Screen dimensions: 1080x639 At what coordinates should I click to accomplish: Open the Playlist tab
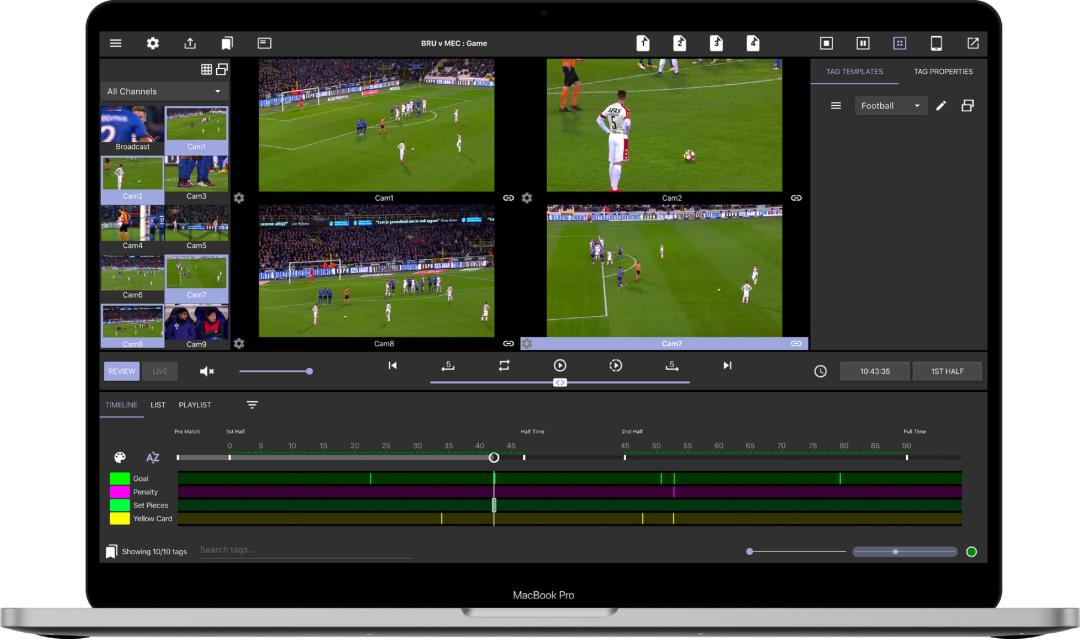tap(195, 405)
